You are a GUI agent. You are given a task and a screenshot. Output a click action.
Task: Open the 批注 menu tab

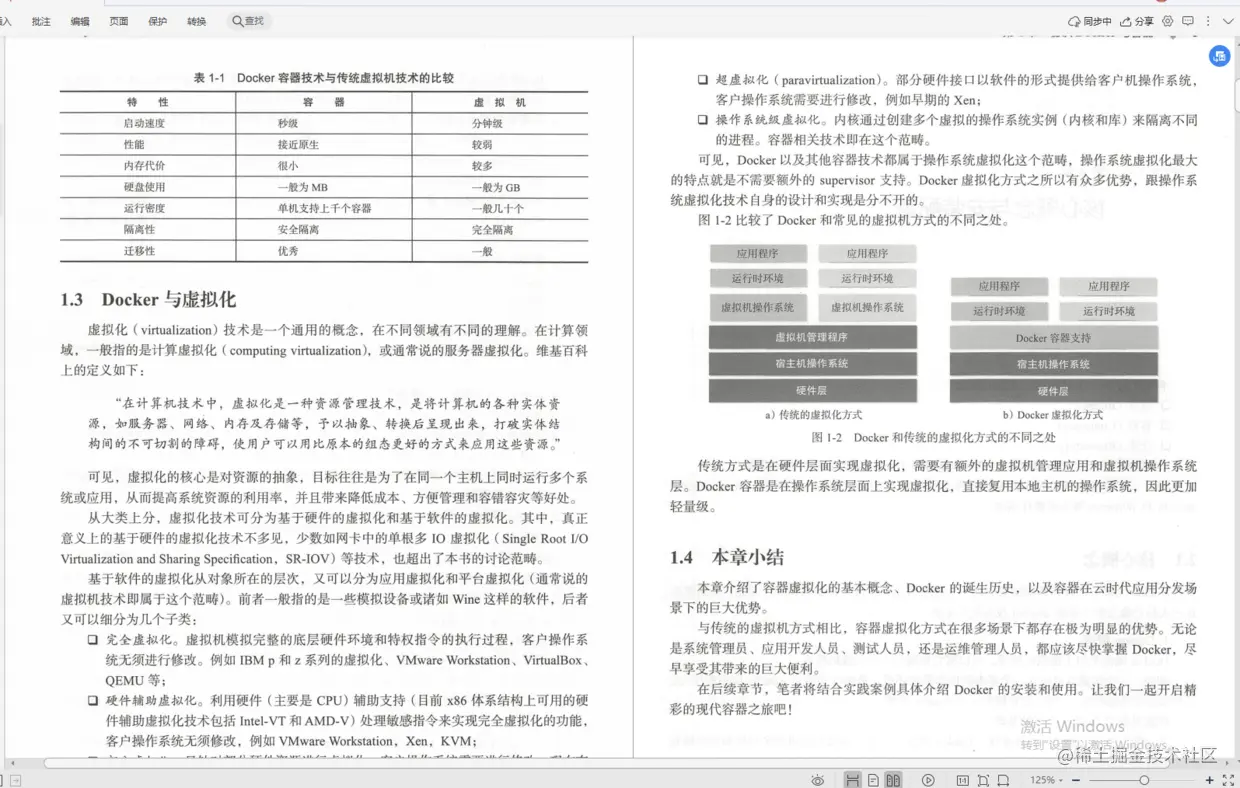pyautogui.click(x=41, y=21)
